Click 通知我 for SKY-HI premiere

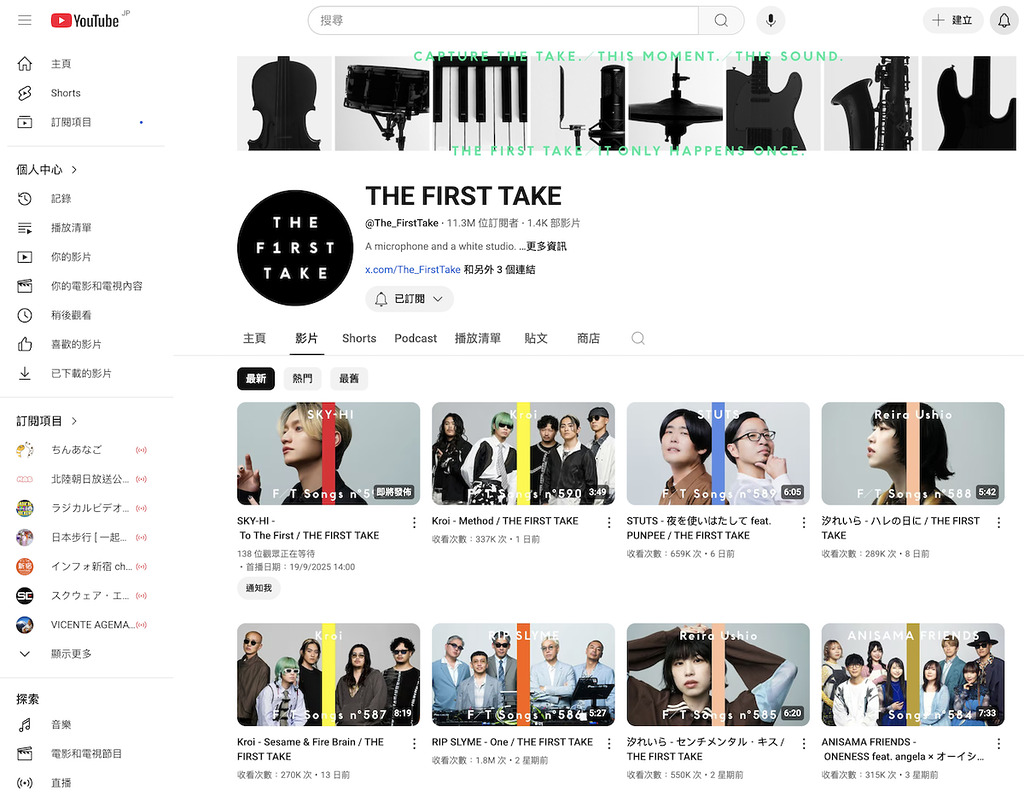259,588
